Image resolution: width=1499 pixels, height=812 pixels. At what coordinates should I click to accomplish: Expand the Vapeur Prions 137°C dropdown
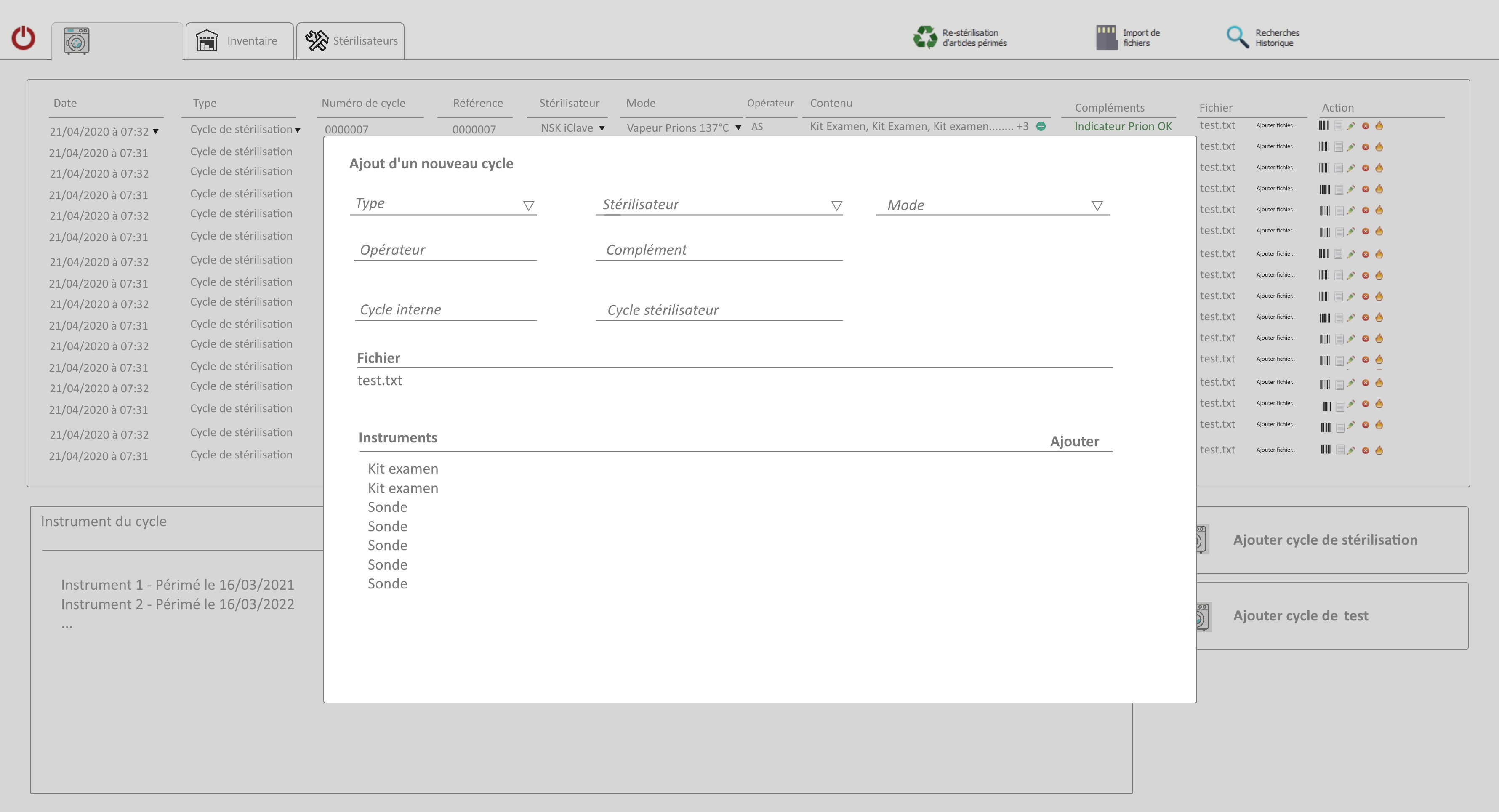[738, 128]
